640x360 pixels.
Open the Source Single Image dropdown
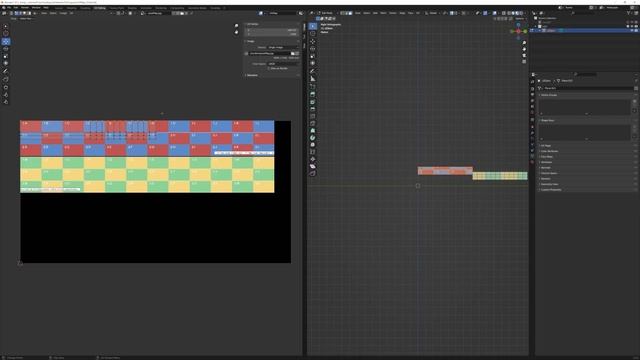pyautogui.click(x=283, y=47)
